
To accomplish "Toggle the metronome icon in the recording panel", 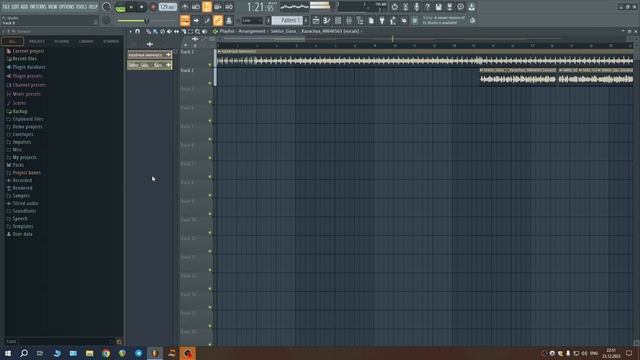I will point(184,7).
